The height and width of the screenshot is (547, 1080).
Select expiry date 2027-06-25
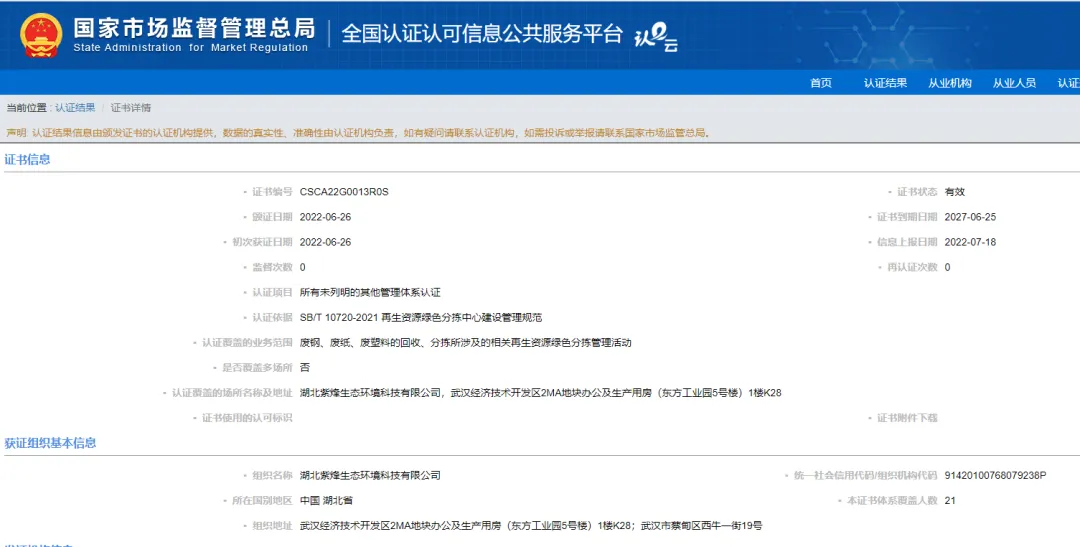[970, 217]
